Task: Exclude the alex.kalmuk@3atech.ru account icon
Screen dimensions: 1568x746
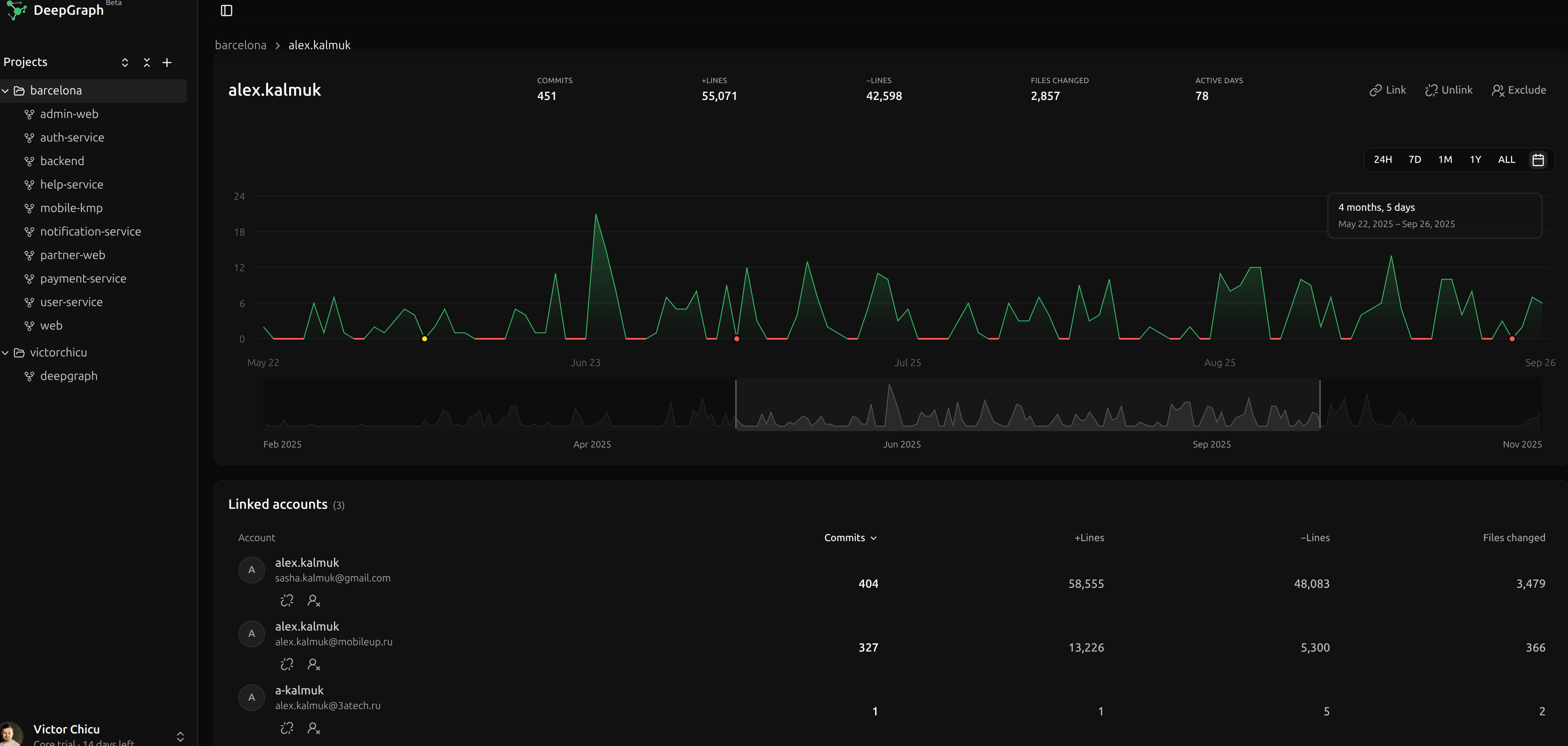Action: [x=313, y=728]
